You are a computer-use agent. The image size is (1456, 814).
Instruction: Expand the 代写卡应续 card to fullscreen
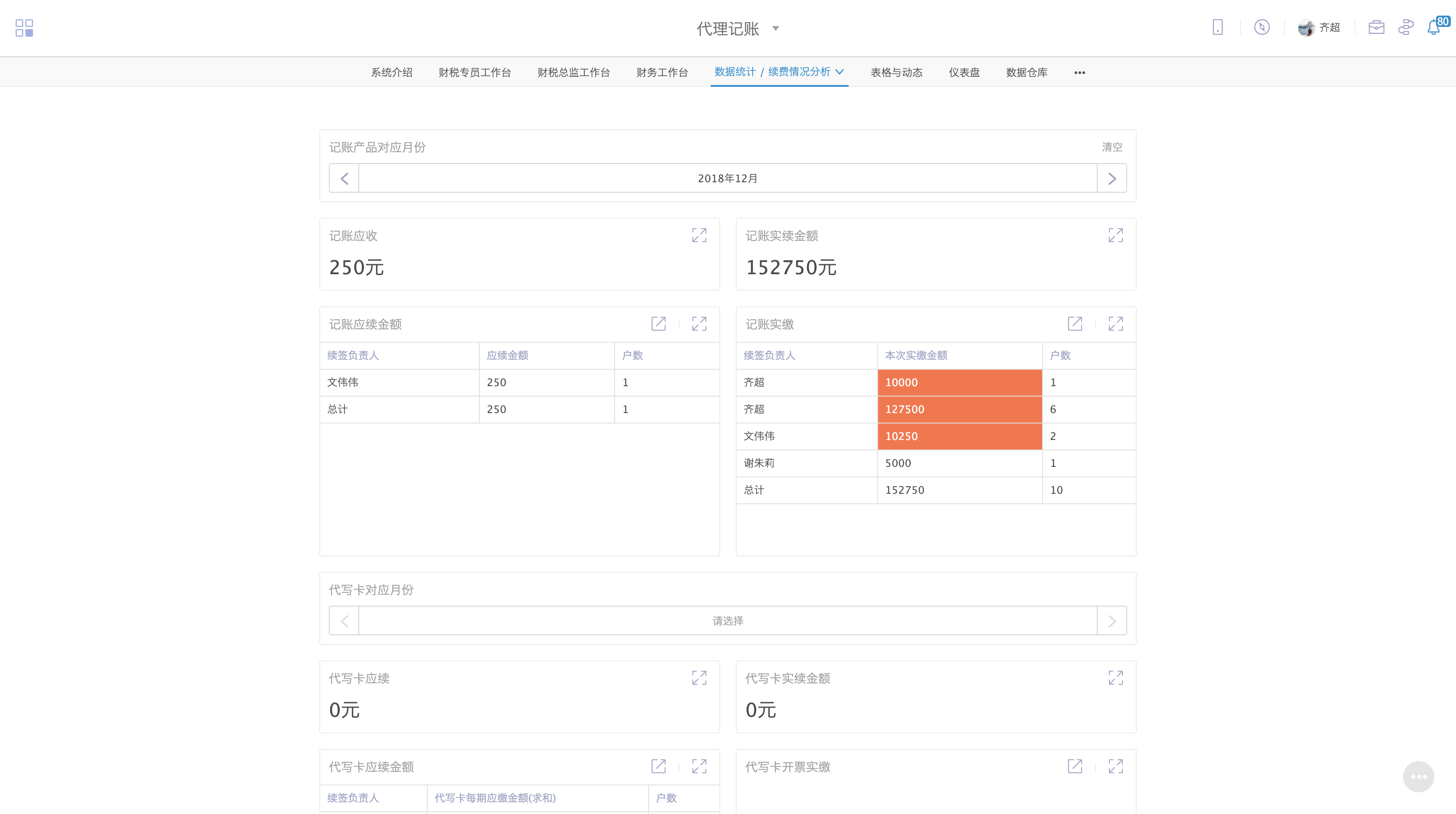click(699, 678)
